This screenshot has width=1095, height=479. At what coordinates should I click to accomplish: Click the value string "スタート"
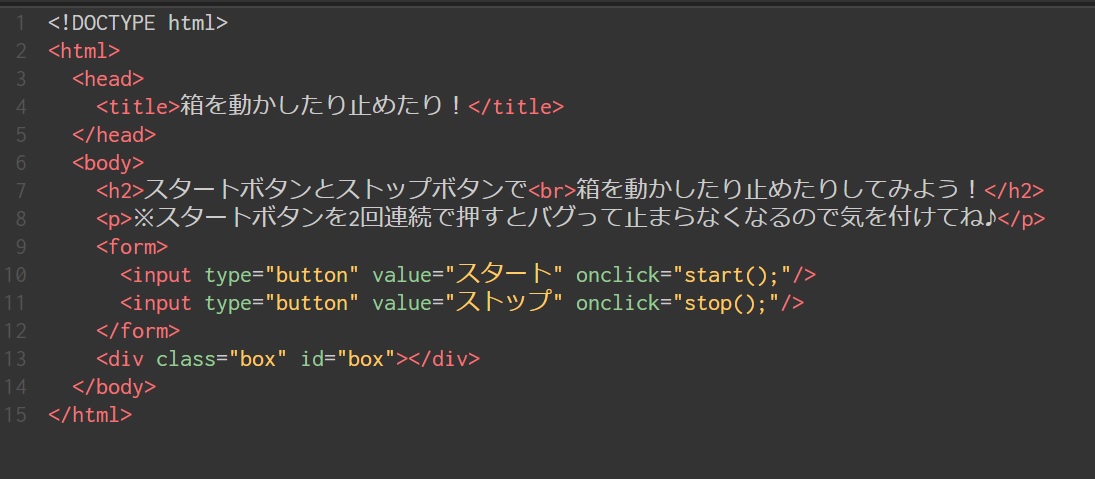(x=504, y=274)
